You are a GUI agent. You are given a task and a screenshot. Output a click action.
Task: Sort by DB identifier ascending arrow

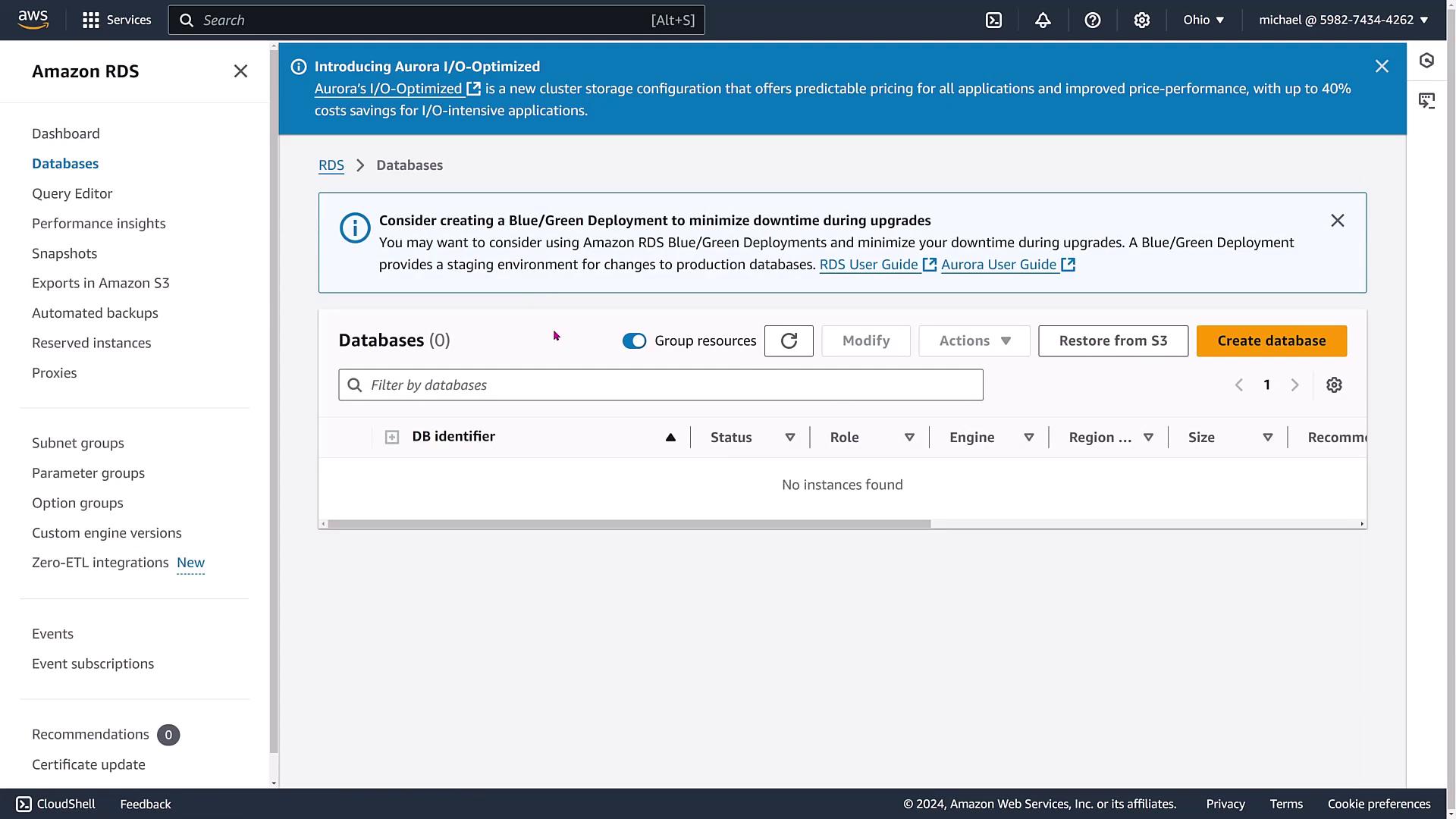coord(670,438)
